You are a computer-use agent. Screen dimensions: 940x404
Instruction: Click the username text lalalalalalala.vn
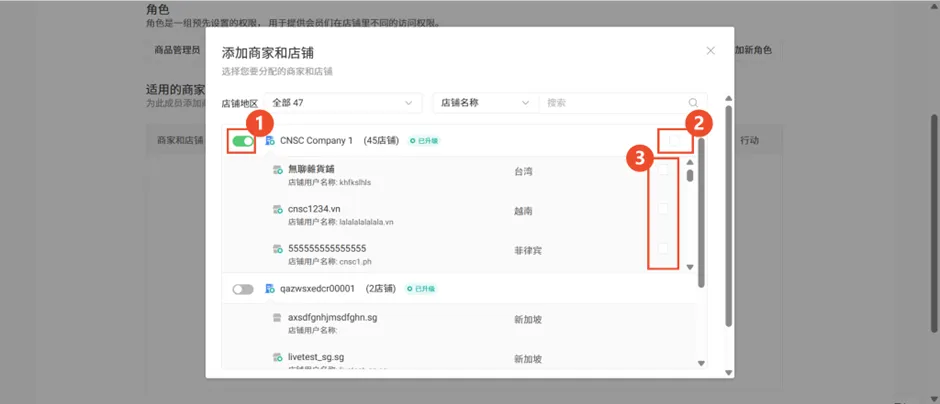pyautogui.click(x=366, y=222)
